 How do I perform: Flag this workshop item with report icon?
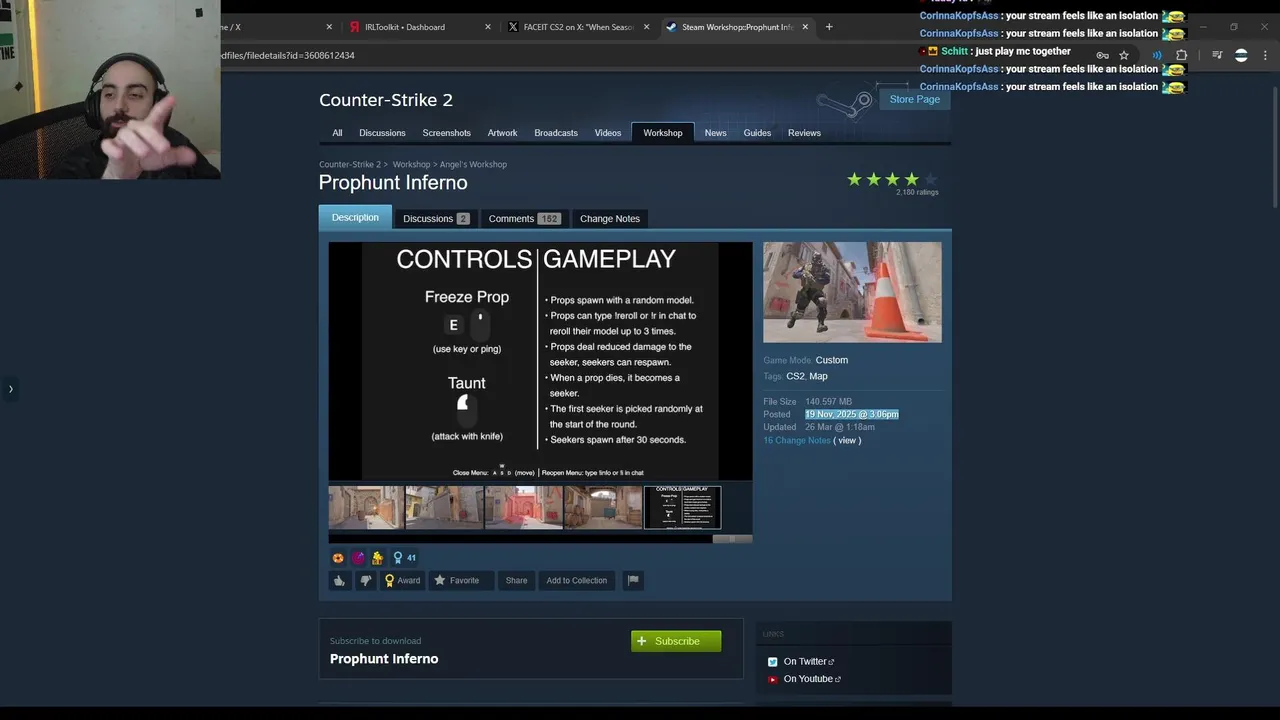(632, 580)
